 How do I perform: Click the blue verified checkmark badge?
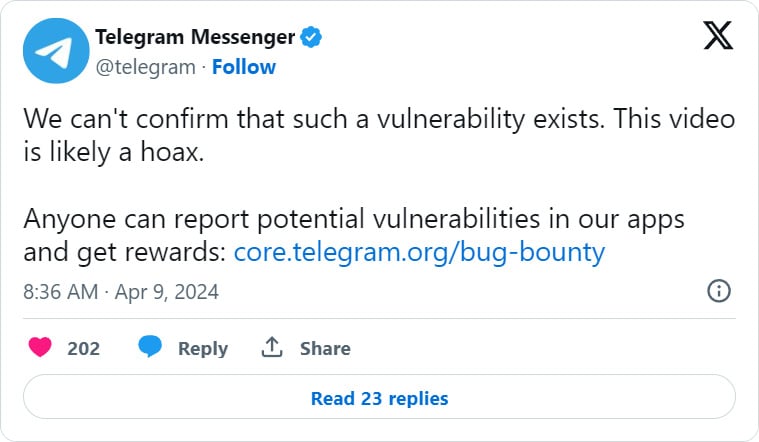(x=311, y=38)
